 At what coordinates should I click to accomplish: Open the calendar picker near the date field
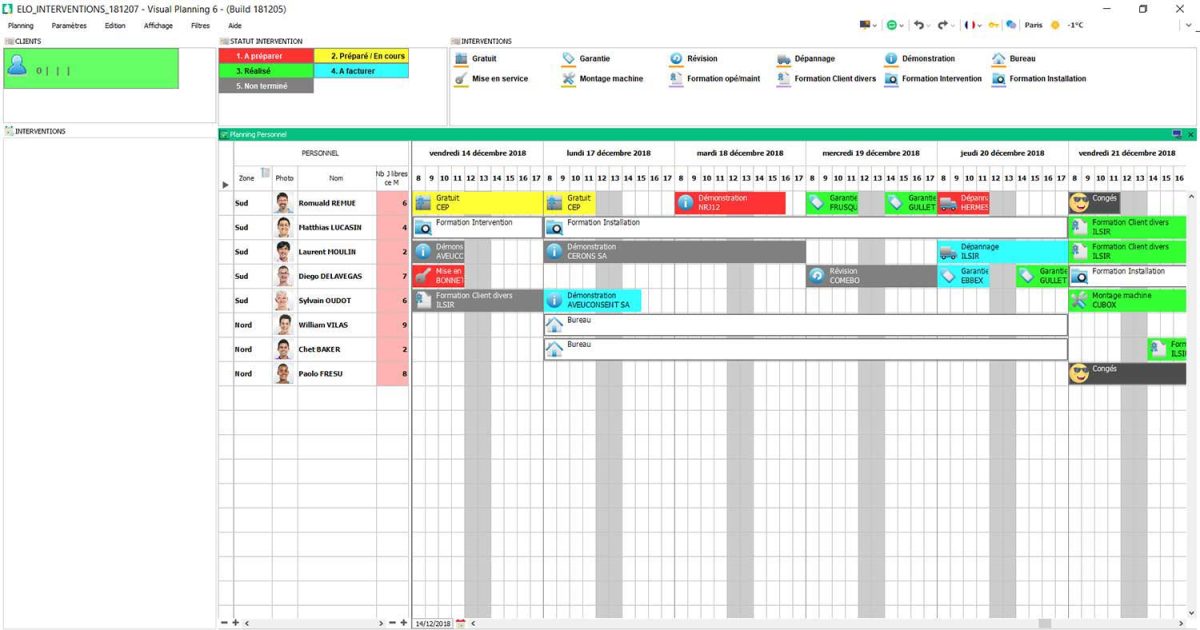(x=460, y=621)
